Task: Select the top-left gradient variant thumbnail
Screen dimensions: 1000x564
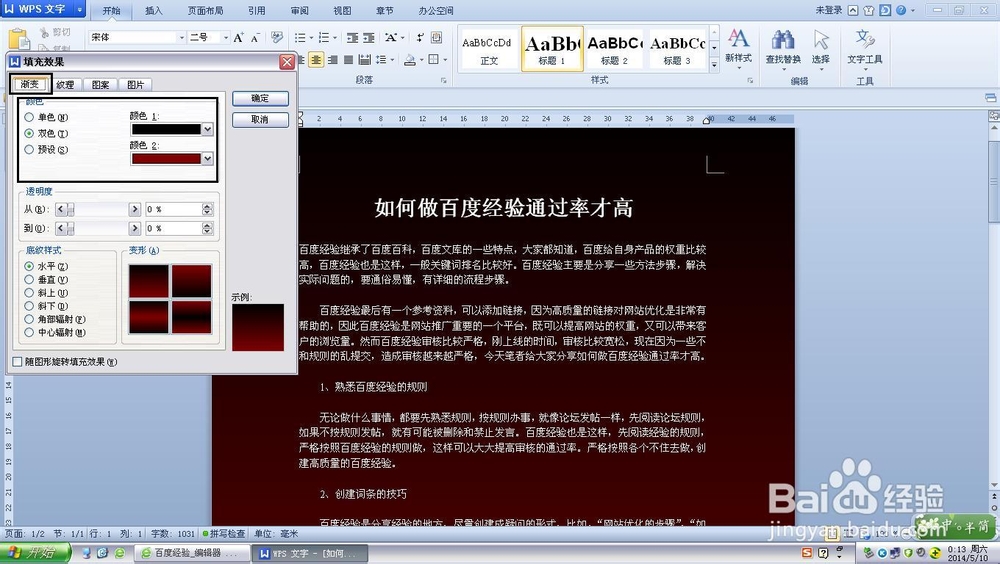Action: click(149, 281)
